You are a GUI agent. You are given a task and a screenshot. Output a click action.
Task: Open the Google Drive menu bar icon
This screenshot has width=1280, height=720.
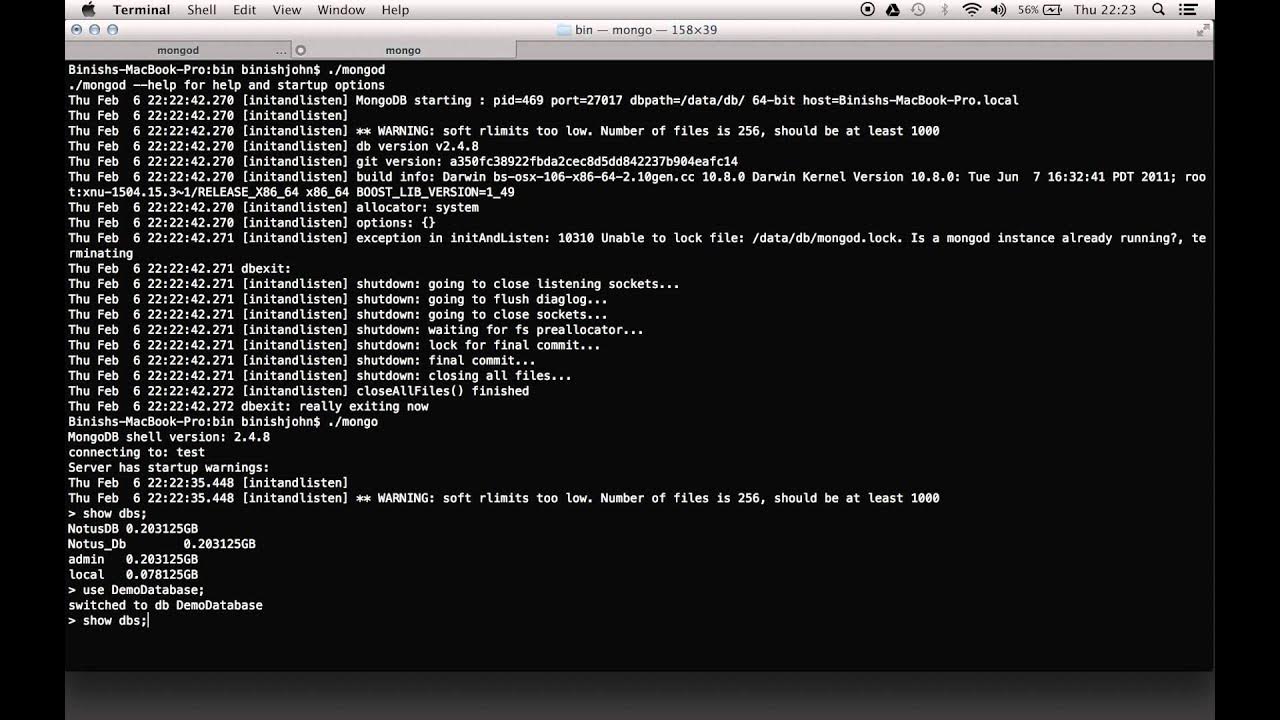coord(893,10)
